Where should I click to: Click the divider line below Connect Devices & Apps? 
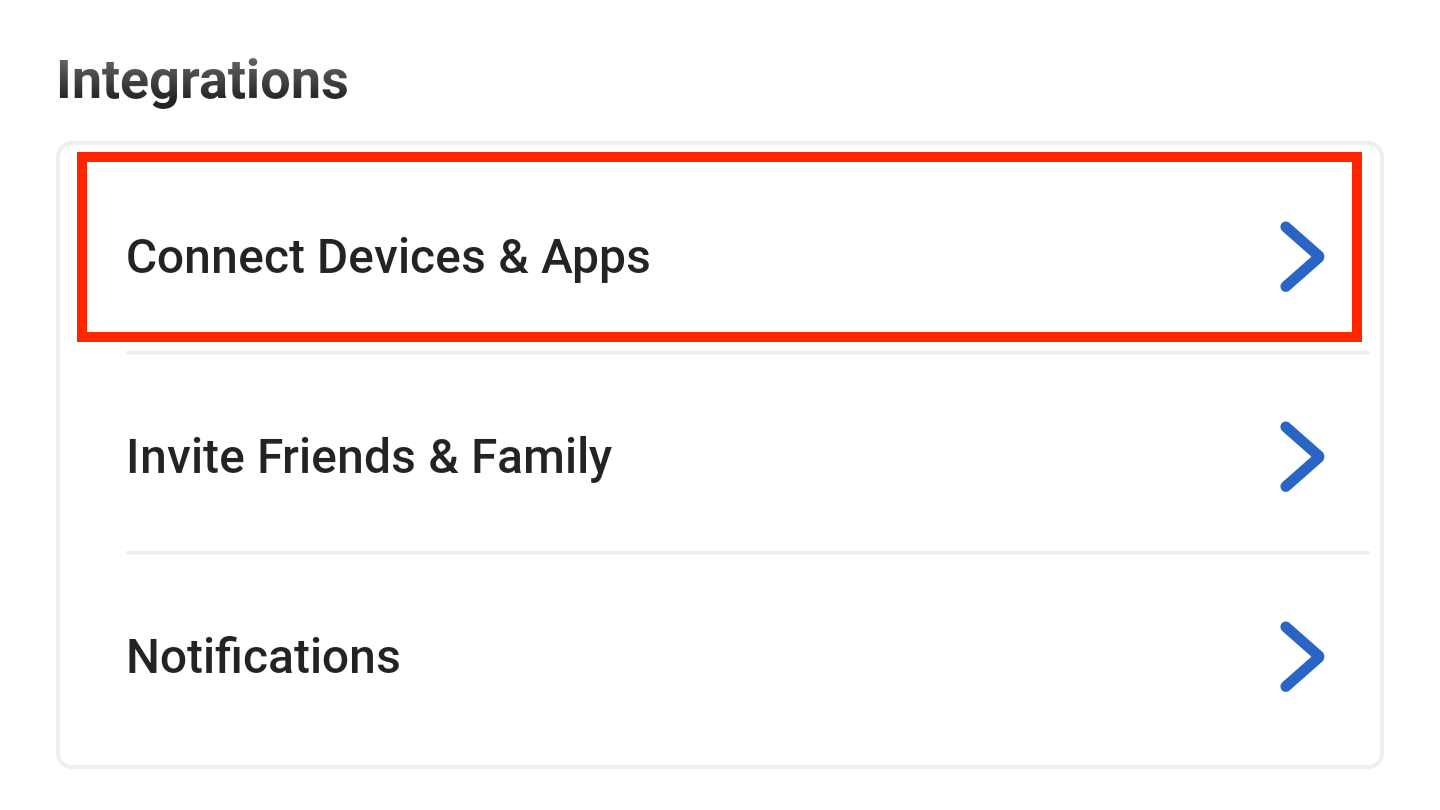tap(747, 352)
